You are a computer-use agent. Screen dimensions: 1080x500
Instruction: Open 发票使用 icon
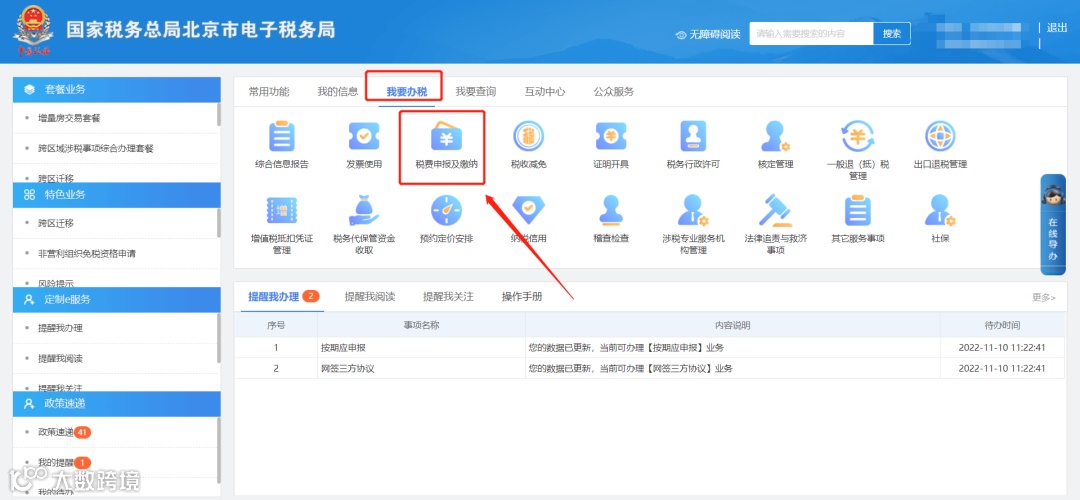point(364,136)
